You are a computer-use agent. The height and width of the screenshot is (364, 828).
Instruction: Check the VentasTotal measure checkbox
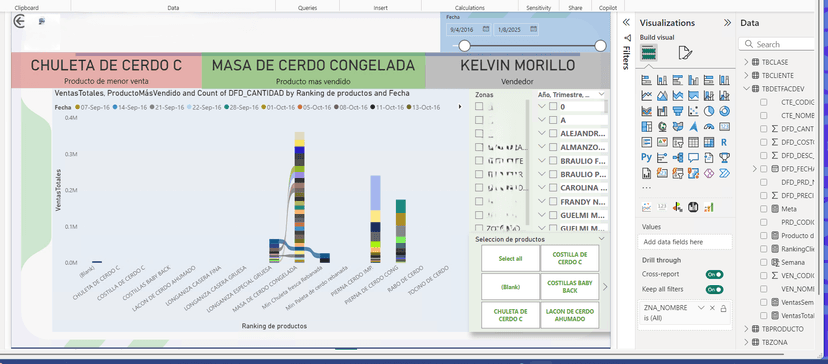tap(764, 315)
